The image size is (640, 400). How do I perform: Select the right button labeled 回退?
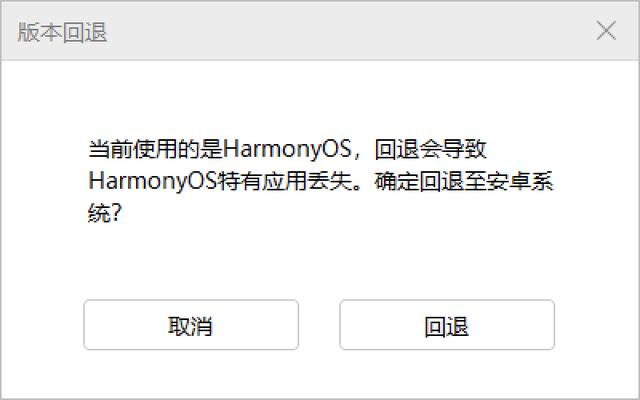447,325
